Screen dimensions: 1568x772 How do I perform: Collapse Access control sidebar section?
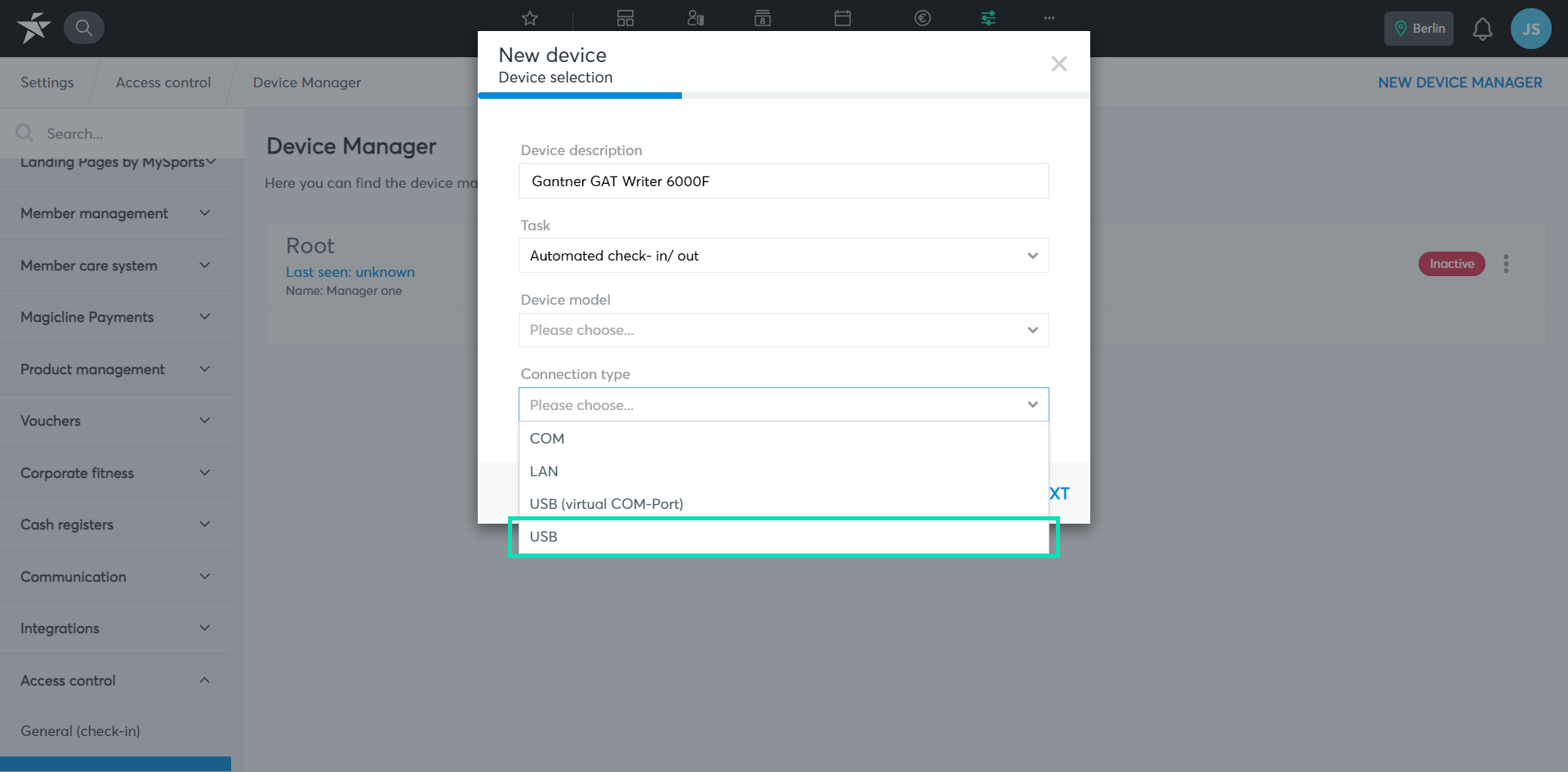tap(116, 681)
